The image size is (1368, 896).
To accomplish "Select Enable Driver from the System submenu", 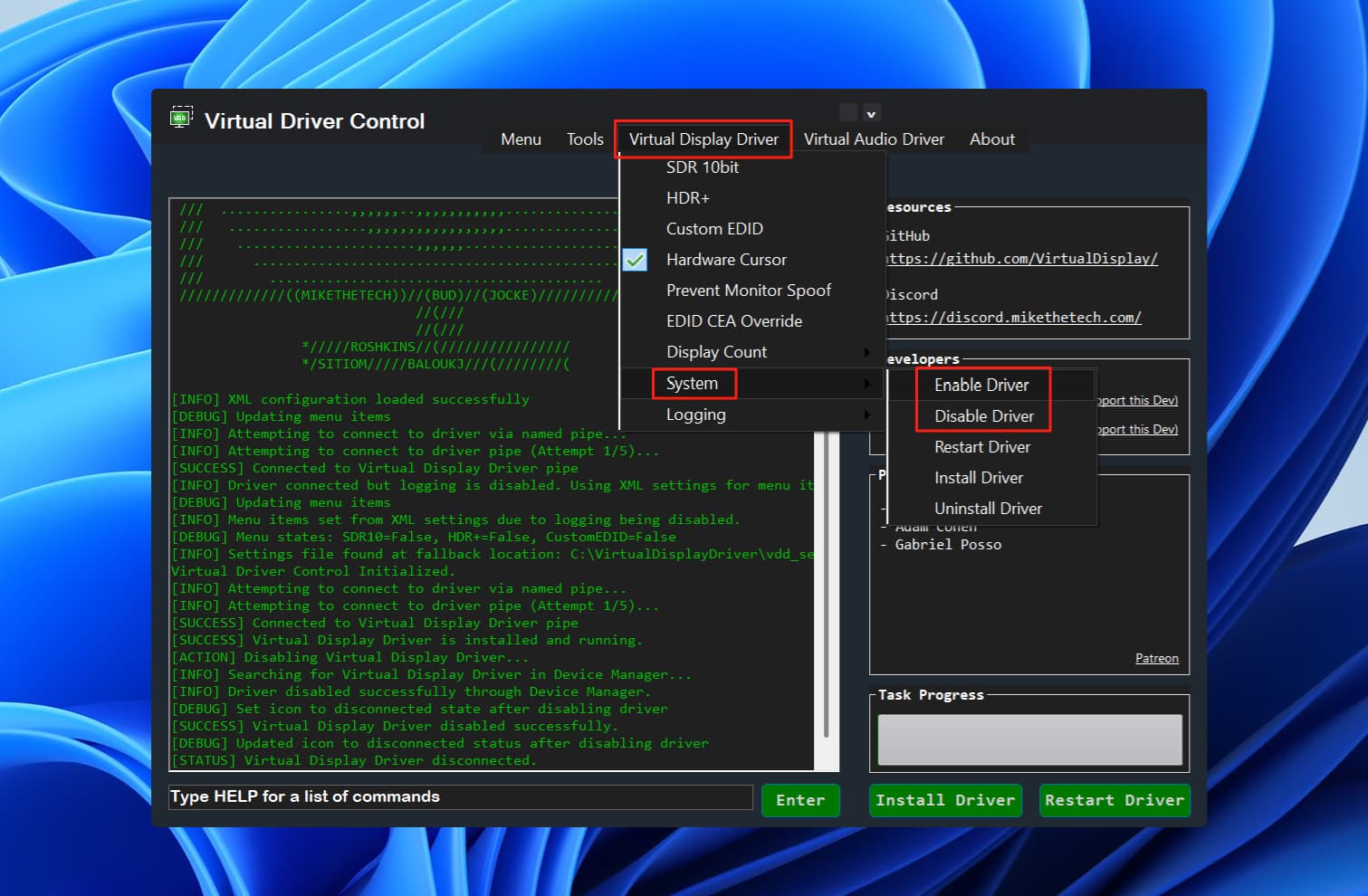I will (981, 386).
